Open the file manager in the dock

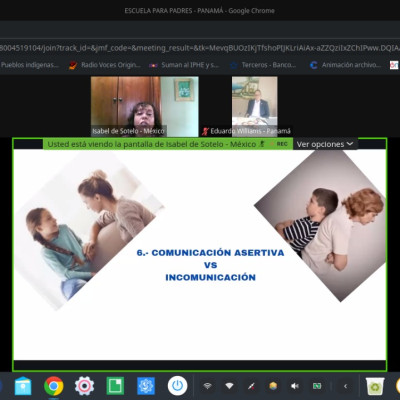click(x=23, y=386)
